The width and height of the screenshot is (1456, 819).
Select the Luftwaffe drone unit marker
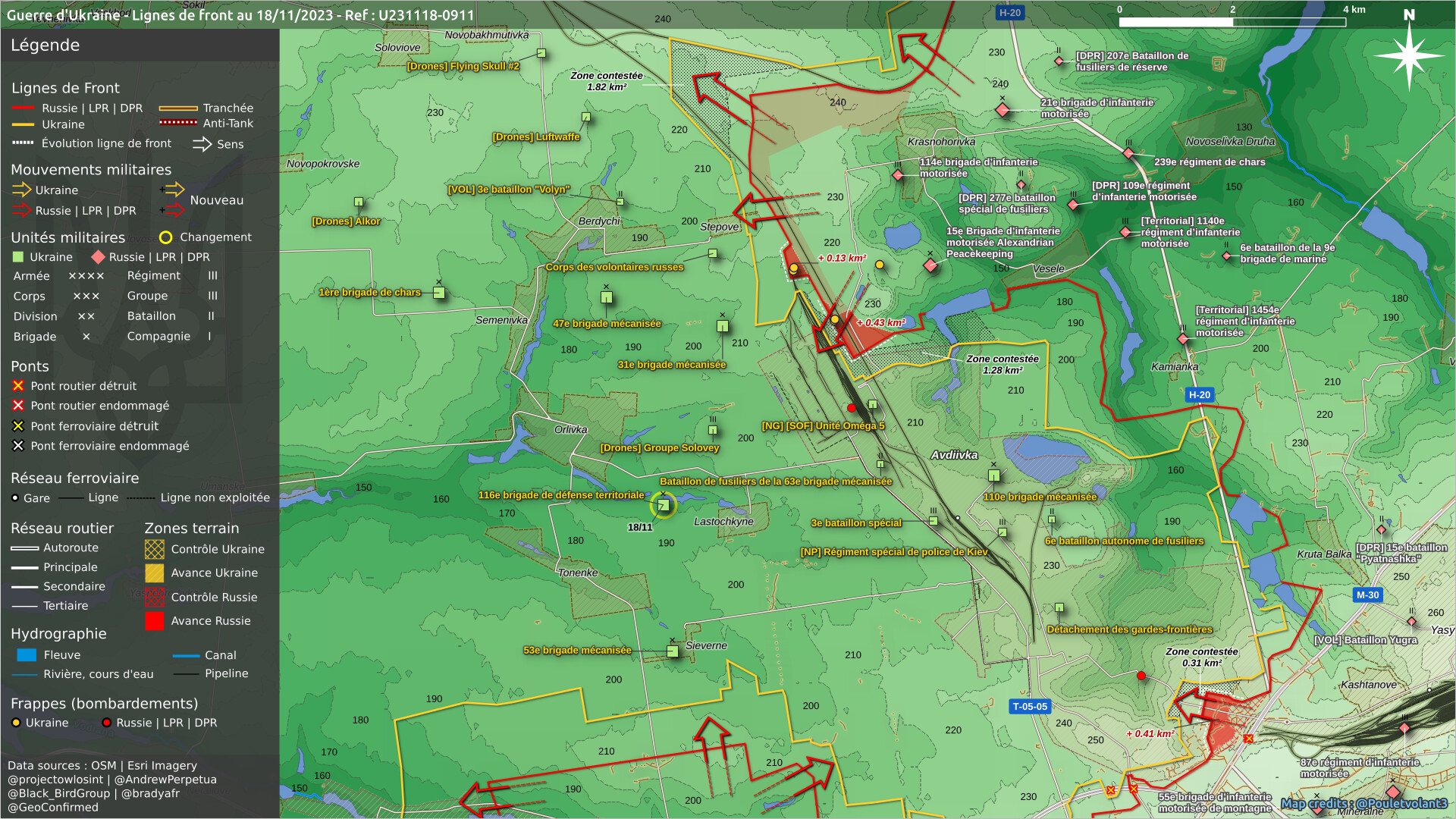[585, 117]
